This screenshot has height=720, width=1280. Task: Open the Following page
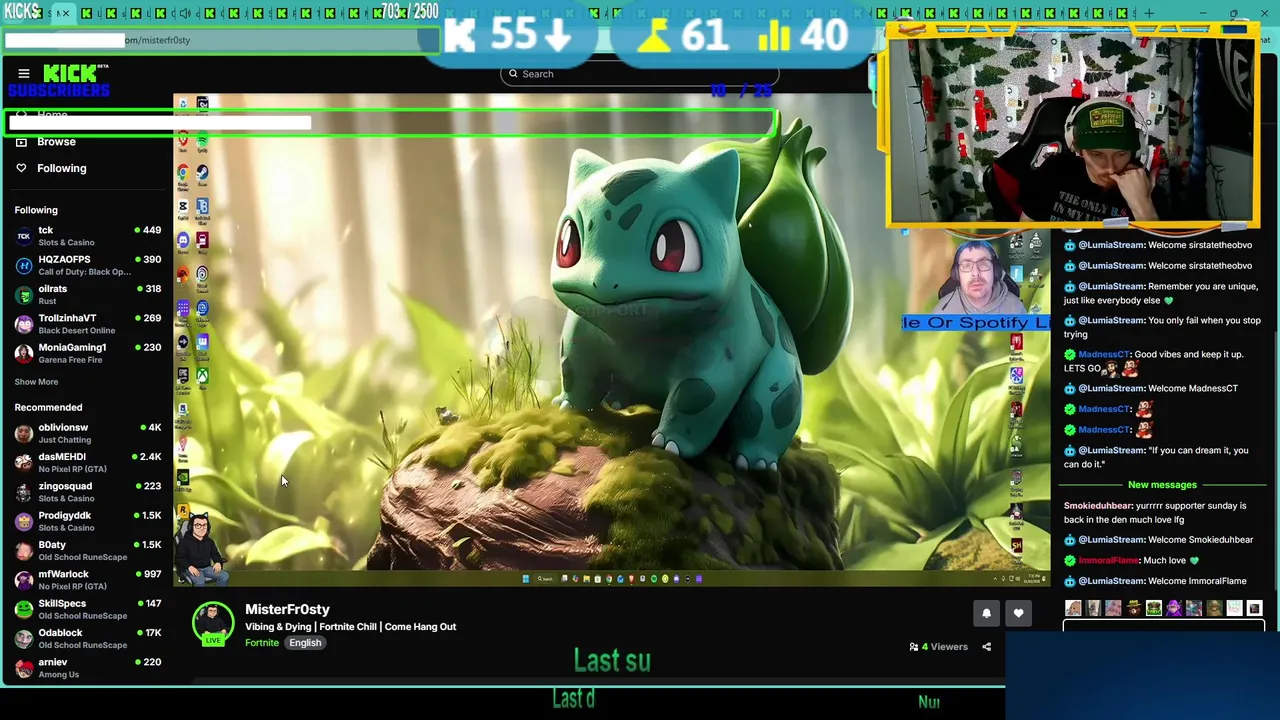[x=61, y=168]
